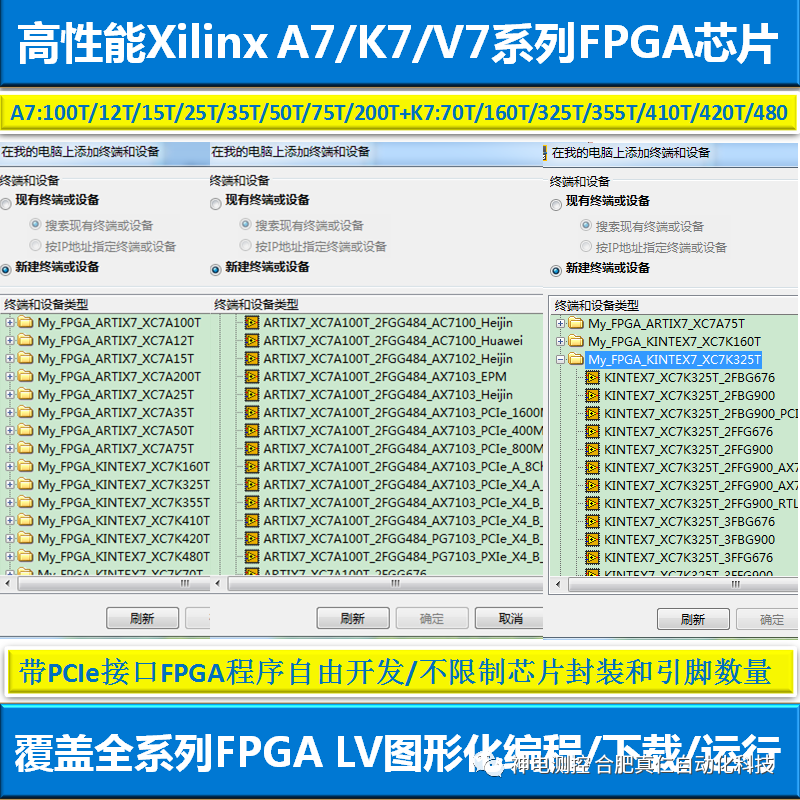Click the AX7102_Heijin target VI icon

[252, 358]
